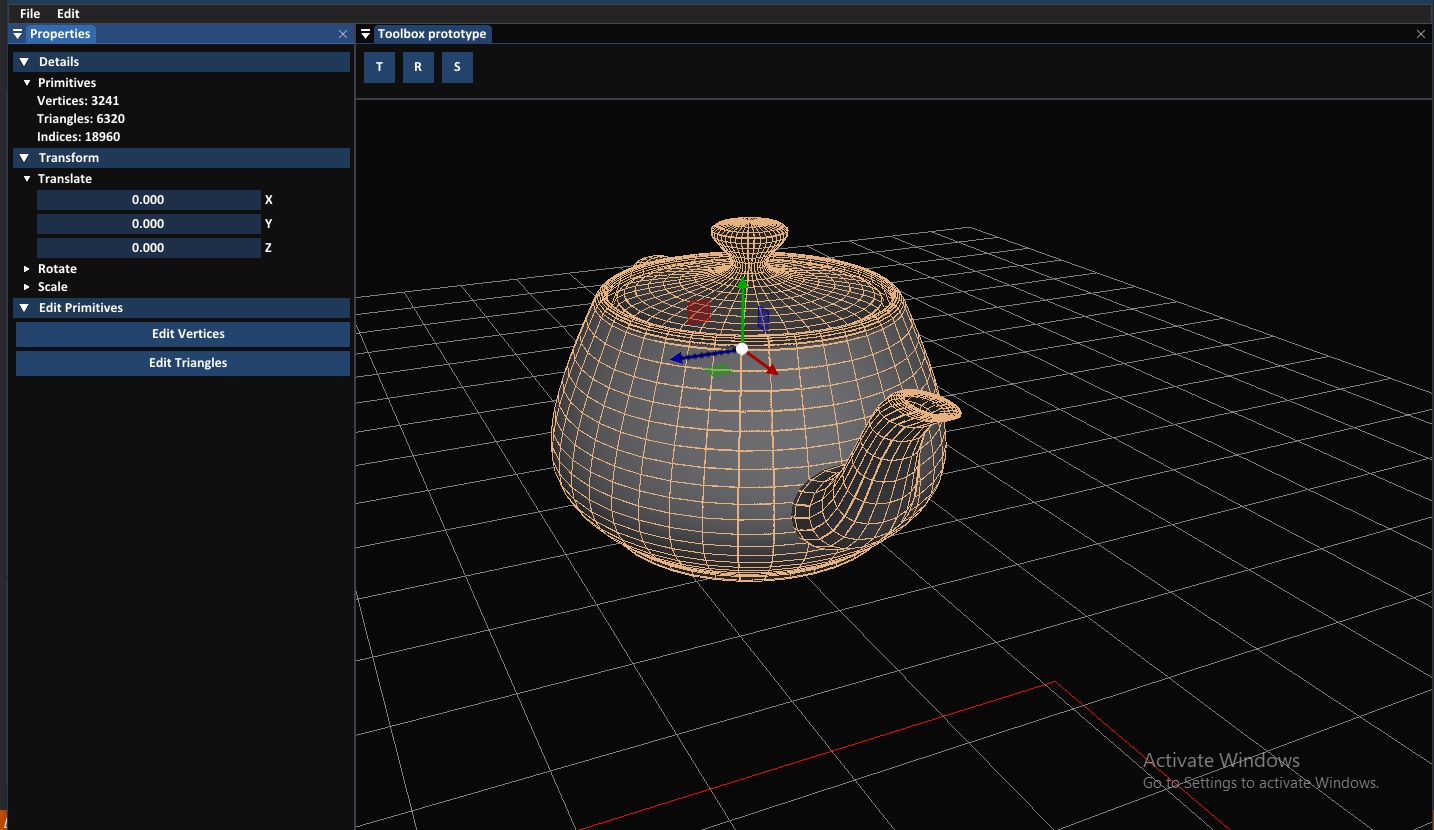Click the filter icon on the Properties tab

(x=16, y=33)
